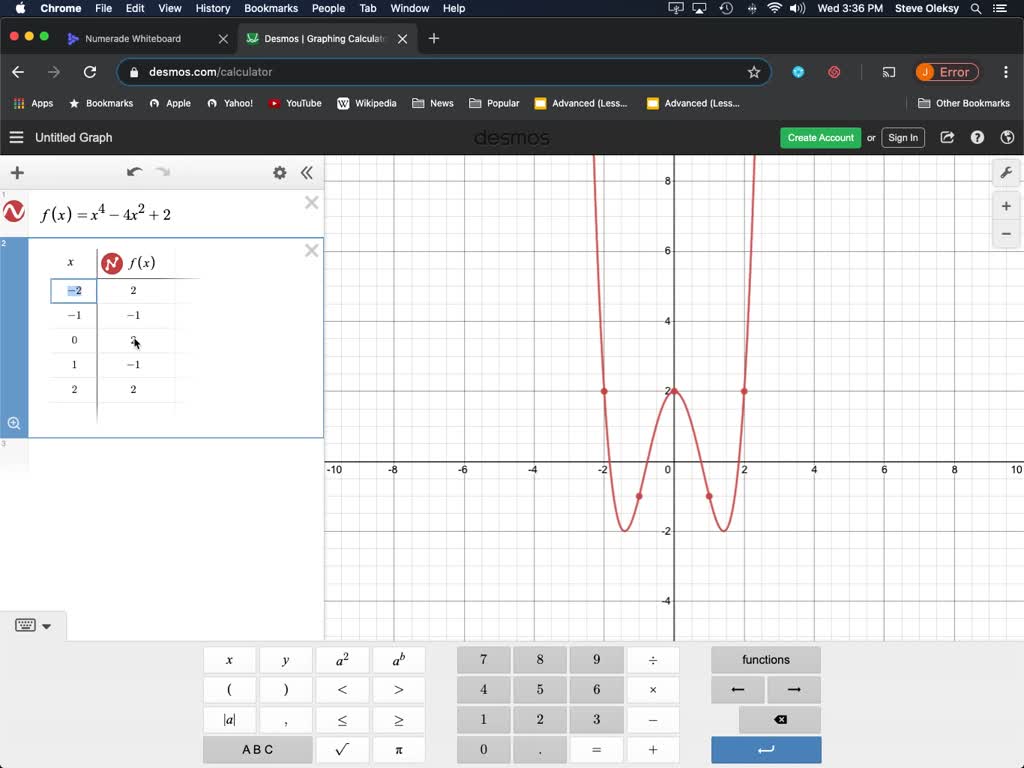Collapse the expression list with the double chevron
This screenshot has width=1024, height=768.
[x=307, y=172]
